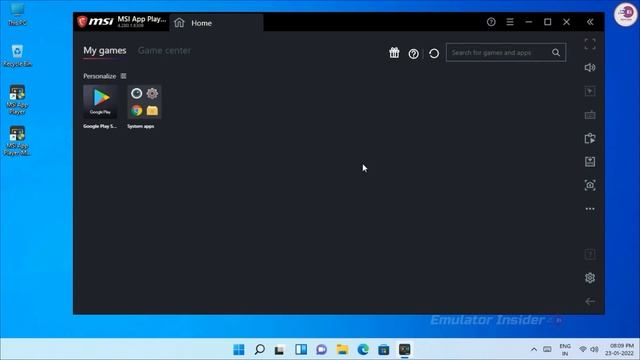Open Windows taskbar search
The height and width of the screenshot is (360, 640).
pyautogui.click(x=260, y=349)
